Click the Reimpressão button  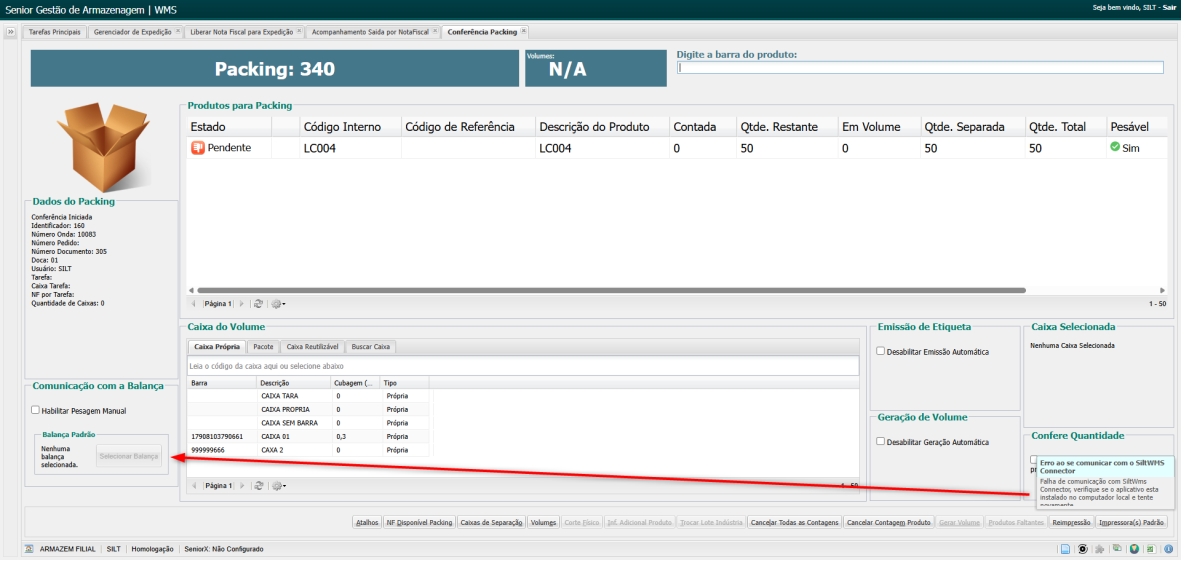1072,523
